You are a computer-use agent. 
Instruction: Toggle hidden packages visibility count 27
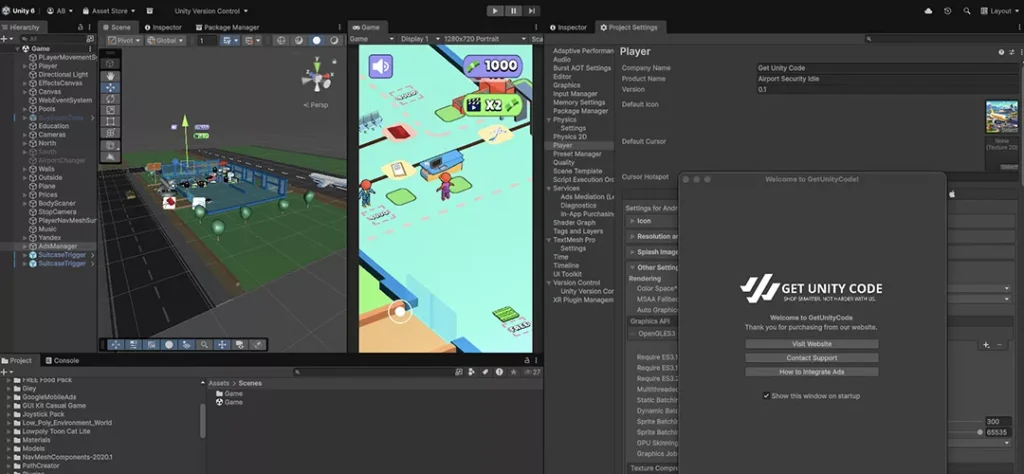pyautogui.click(x=532, y=372)
